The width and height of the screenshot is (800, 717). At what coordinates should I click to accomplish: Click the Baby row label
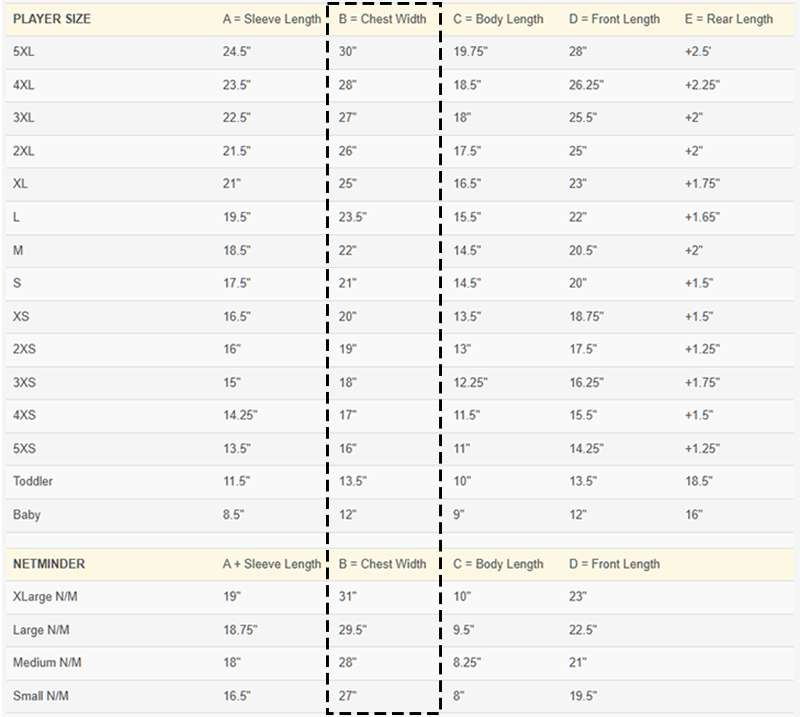click(x=26, y=515)
